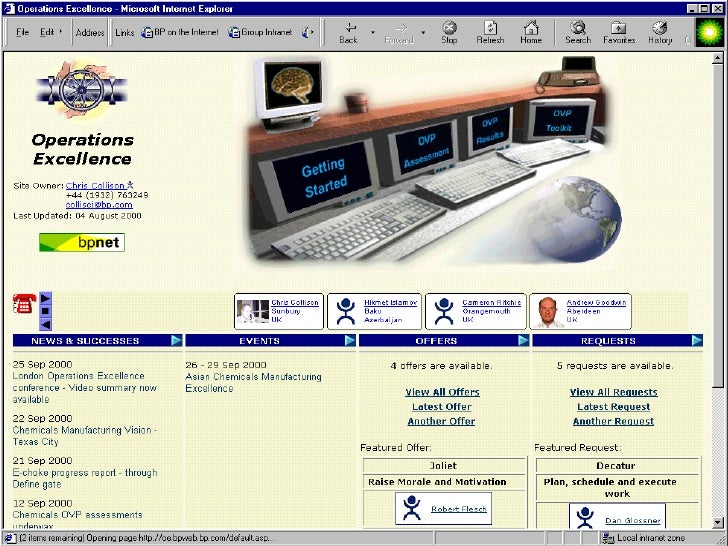Open the Robert Flesch link
This screenshot has width=728, height=546.
[459, 509]
